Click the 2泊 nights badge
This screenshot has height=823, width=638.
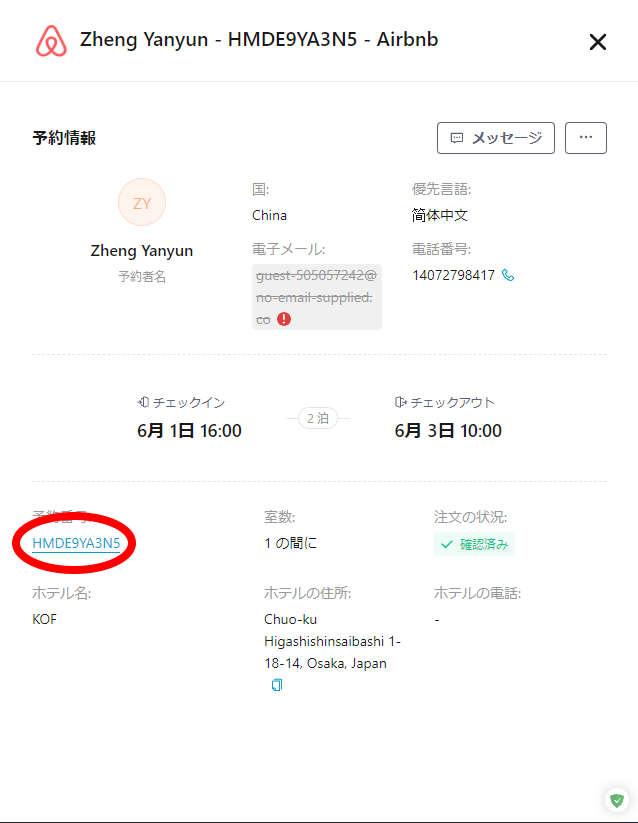click(318, 418)
